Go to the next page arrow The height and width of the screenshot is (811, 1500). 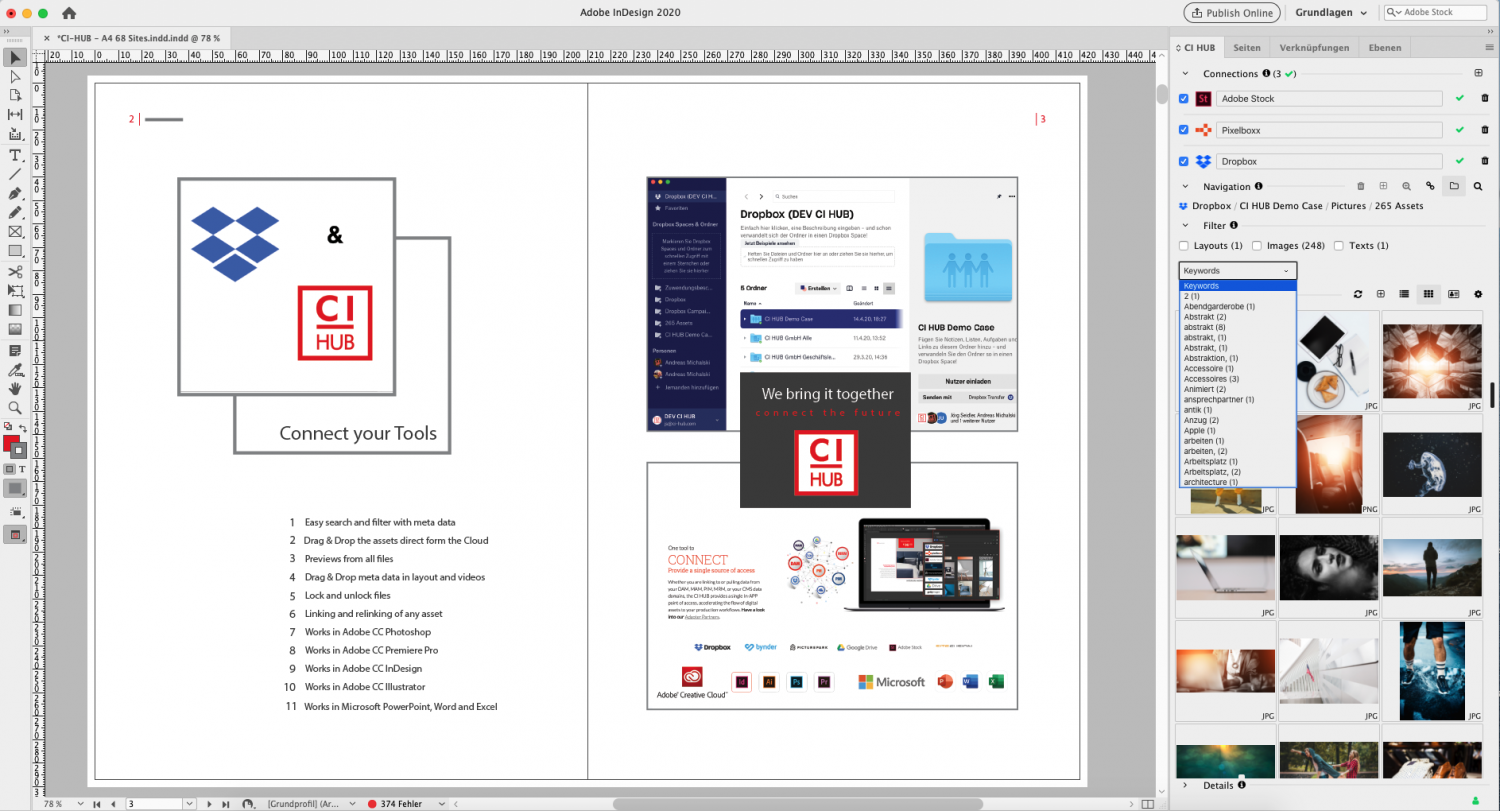click(209, 804)
